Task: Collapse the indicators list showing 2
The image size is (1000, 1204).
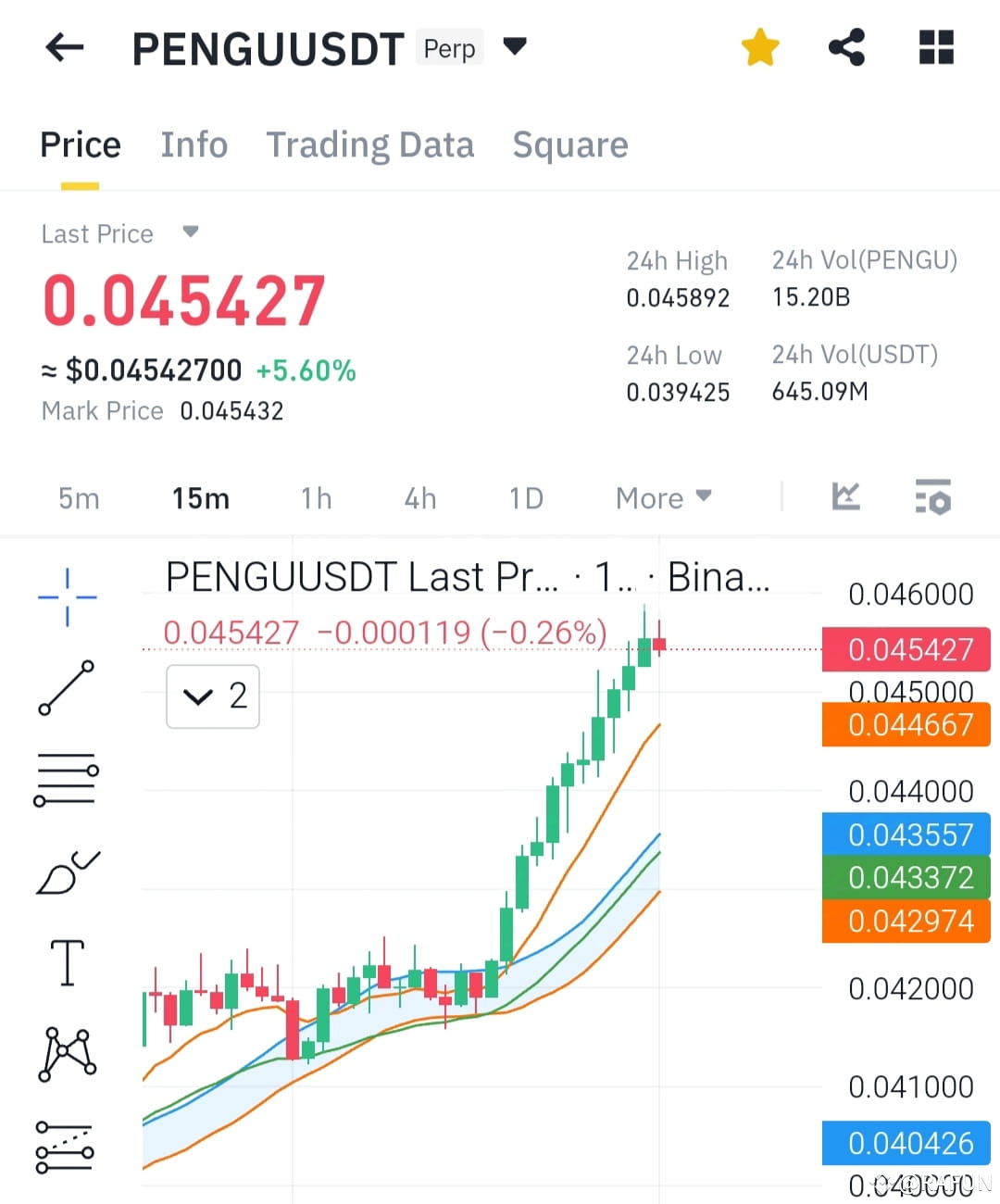Action: [x=212, y=696]
